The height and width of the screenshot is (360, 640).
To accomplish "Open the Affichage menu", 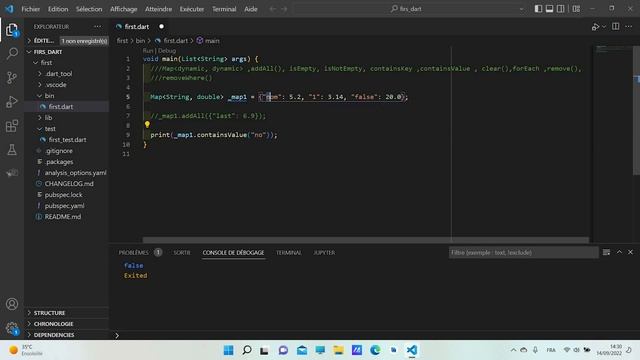I will pyautogui.click(x=124, y=9).
